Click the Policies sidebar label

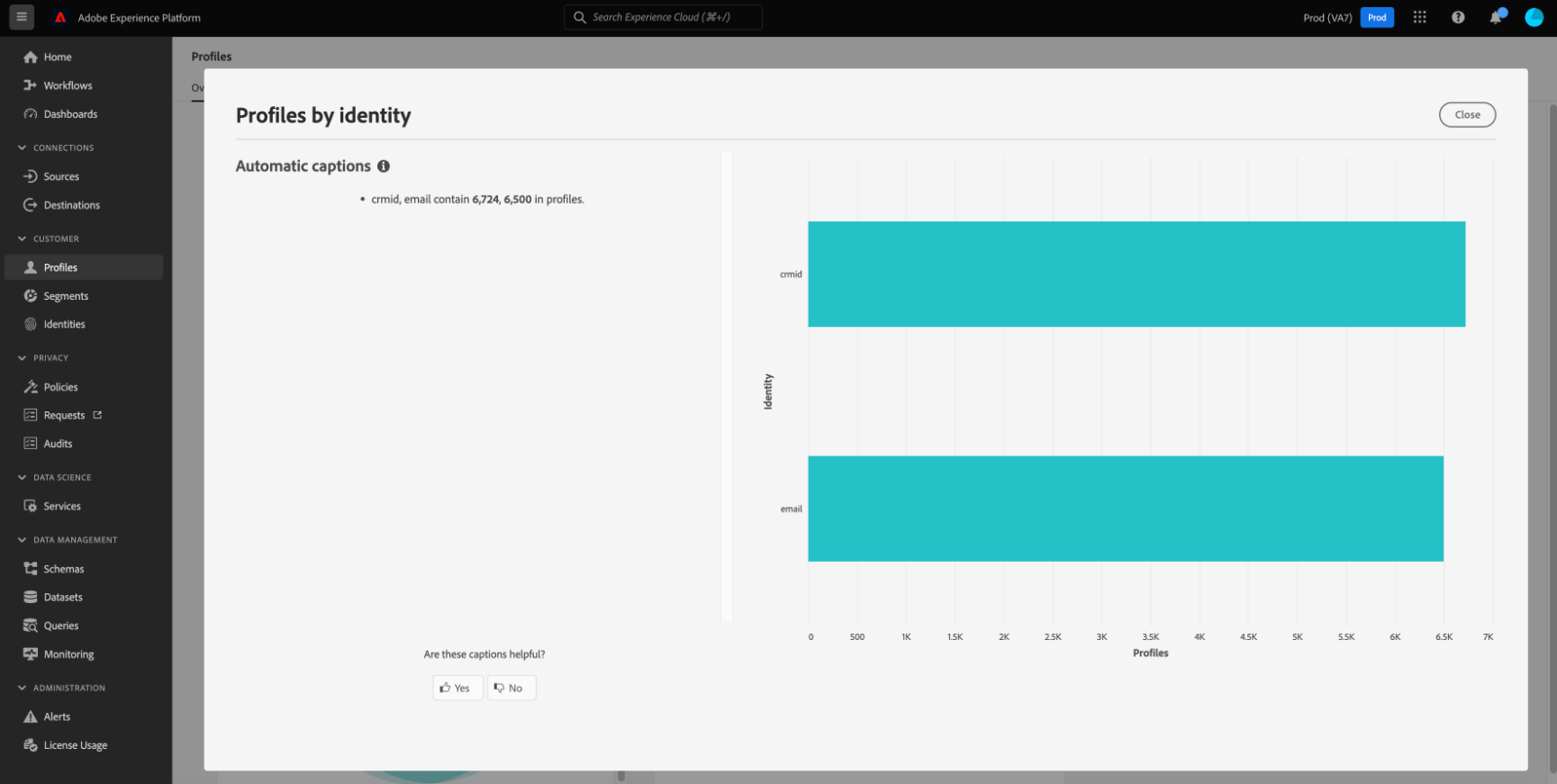61,387
